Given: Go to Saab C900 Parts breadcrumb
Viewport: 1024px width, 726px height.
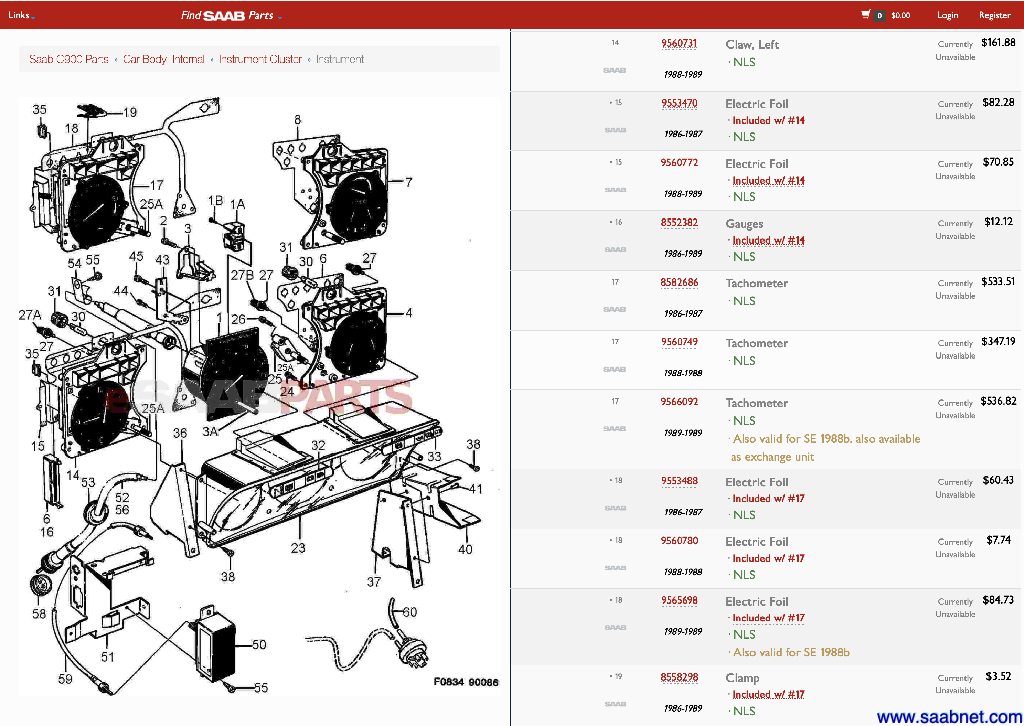Looking at the screenshot, I should (68, 59).
